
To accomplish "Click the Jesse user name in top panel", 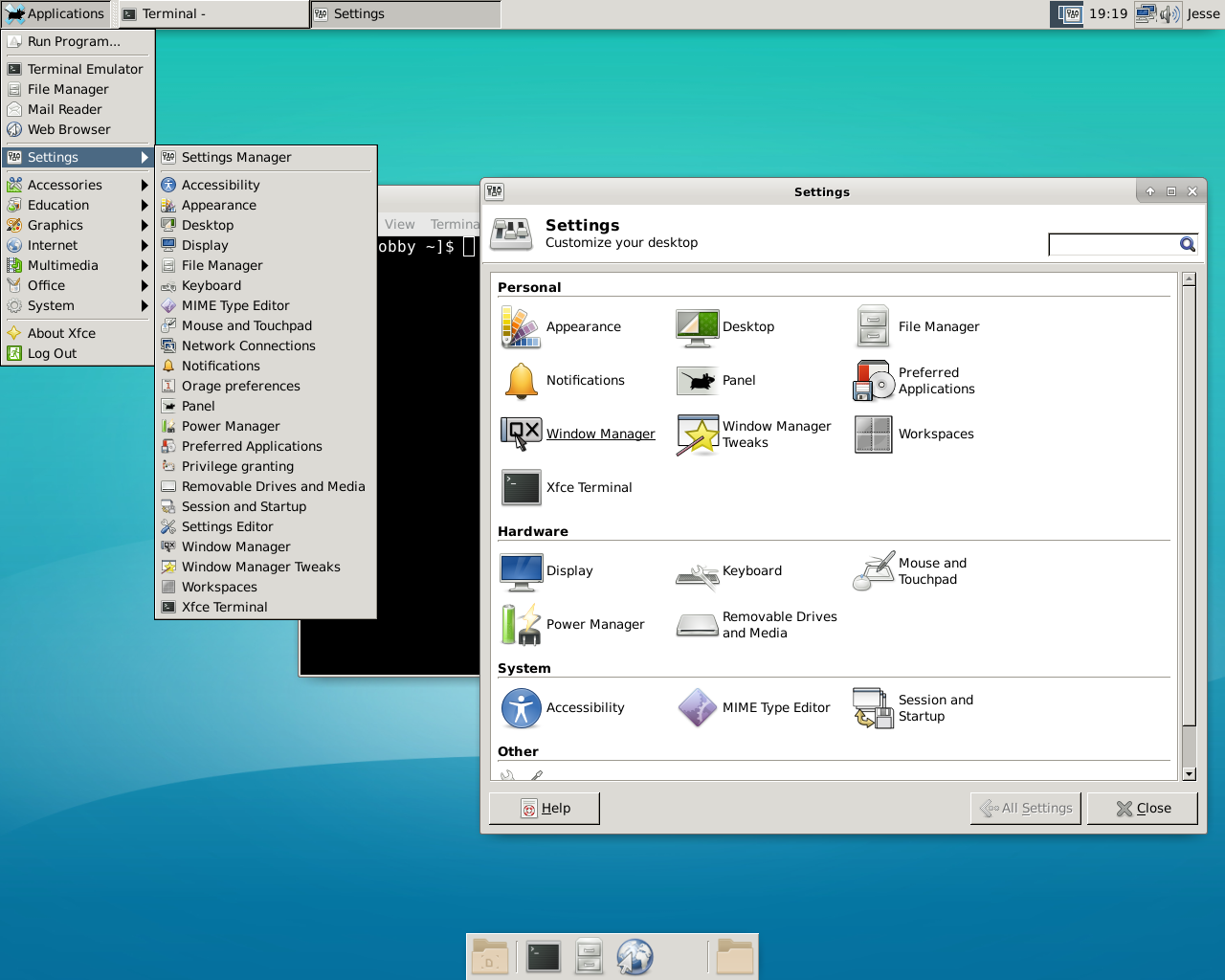I will click(1203, 13).
